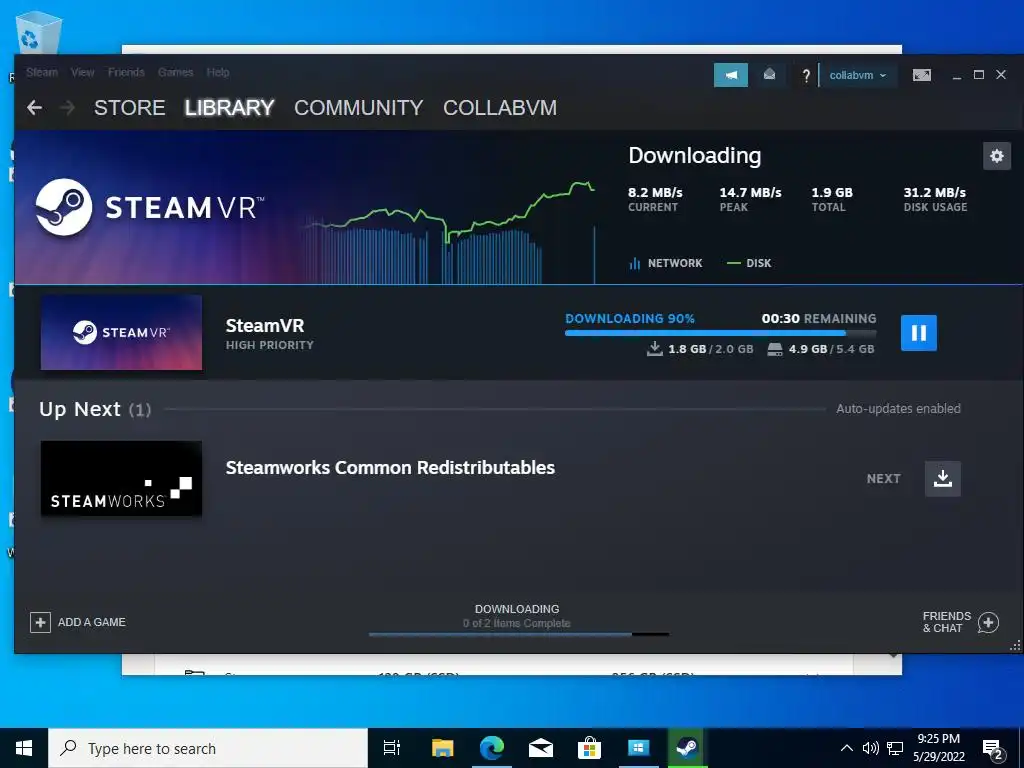Open Steam help question mark

point(806,76)
